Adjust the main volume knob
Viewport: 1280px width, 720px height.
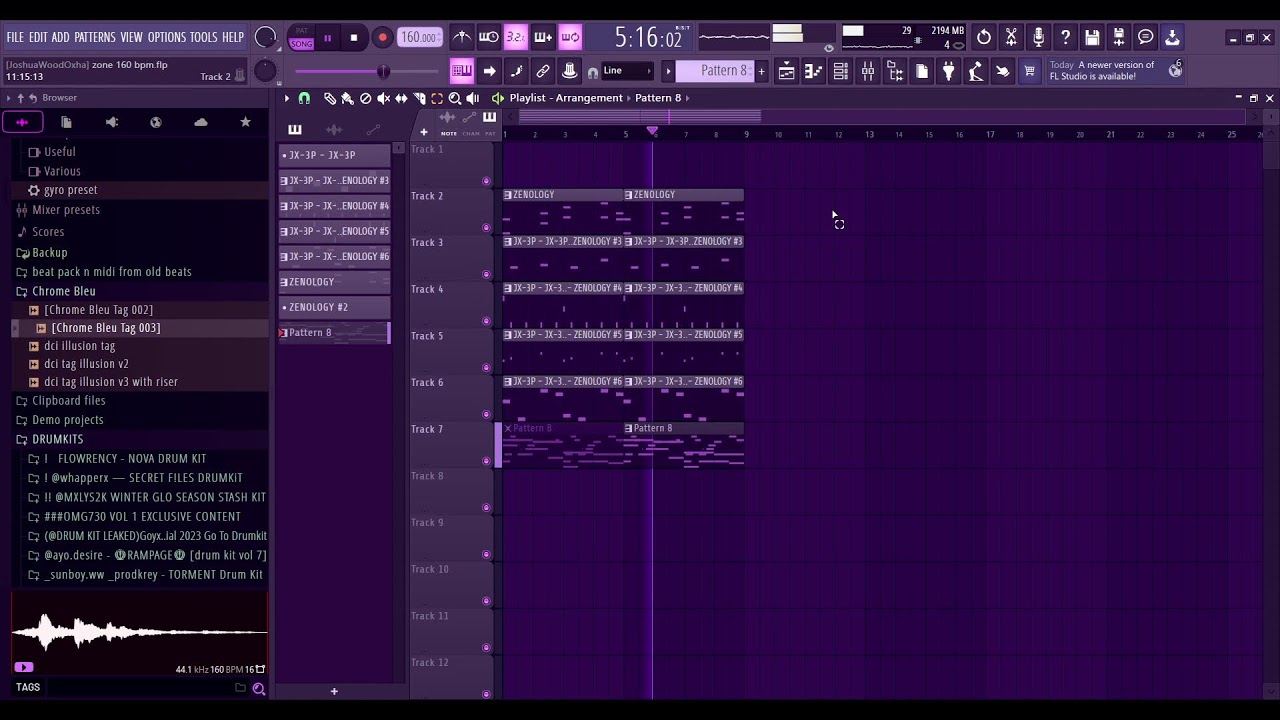[x=265, y=38]
